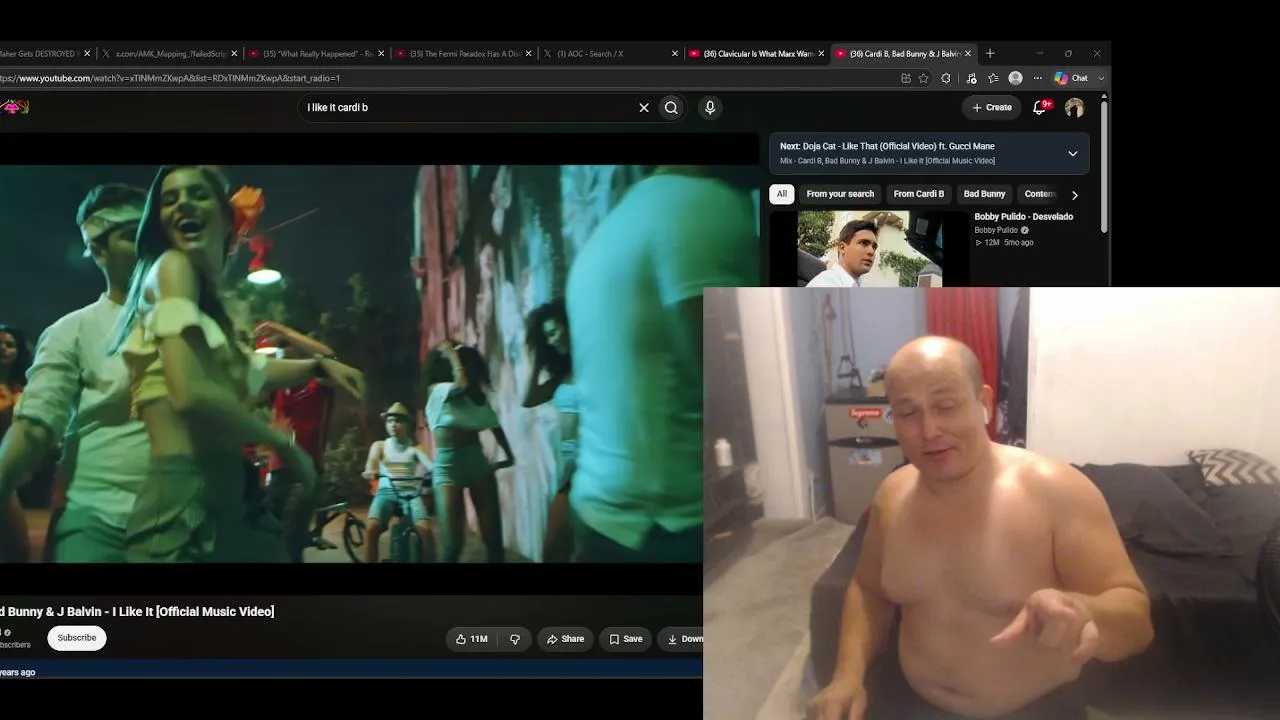Click the browser address bar URL
The width and height of the screenshot is (1280, 720).
point(170,78)
